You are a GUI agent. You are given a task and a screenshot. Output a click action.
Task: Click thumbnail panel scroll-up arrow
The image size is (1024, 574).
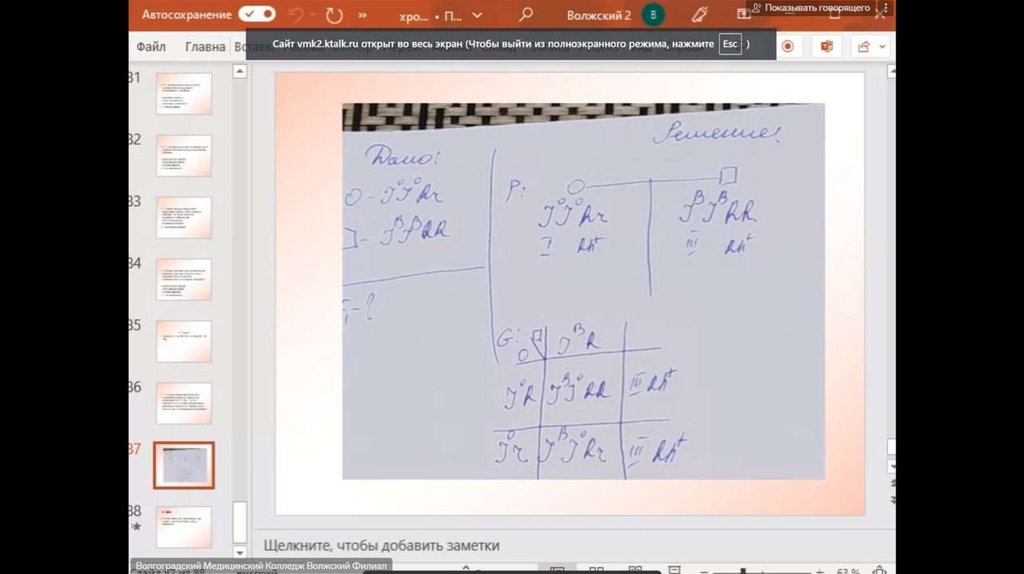click(x=240, y=71)
